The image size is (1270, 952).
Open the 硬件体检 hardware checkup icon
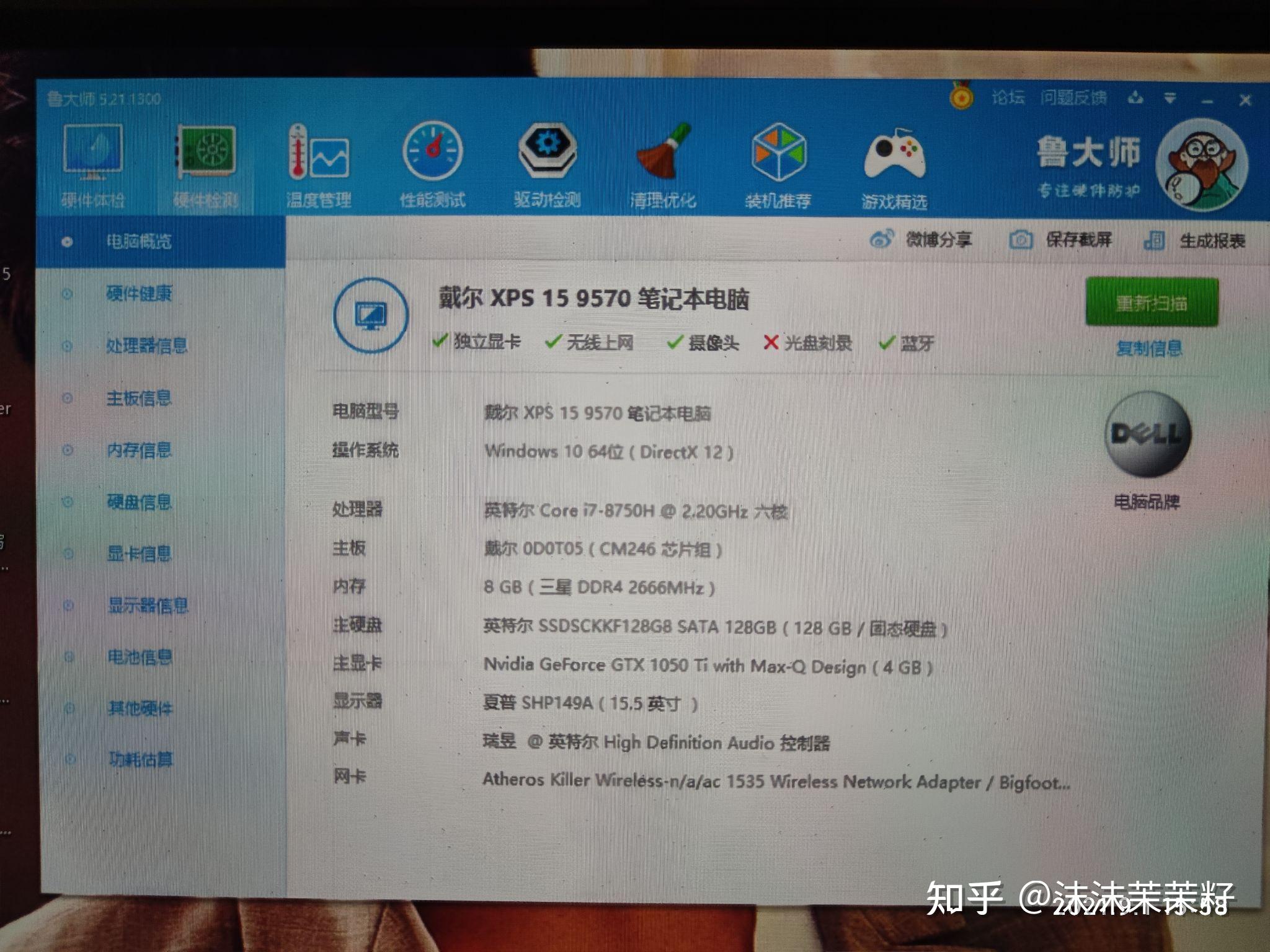click(92, 164)
